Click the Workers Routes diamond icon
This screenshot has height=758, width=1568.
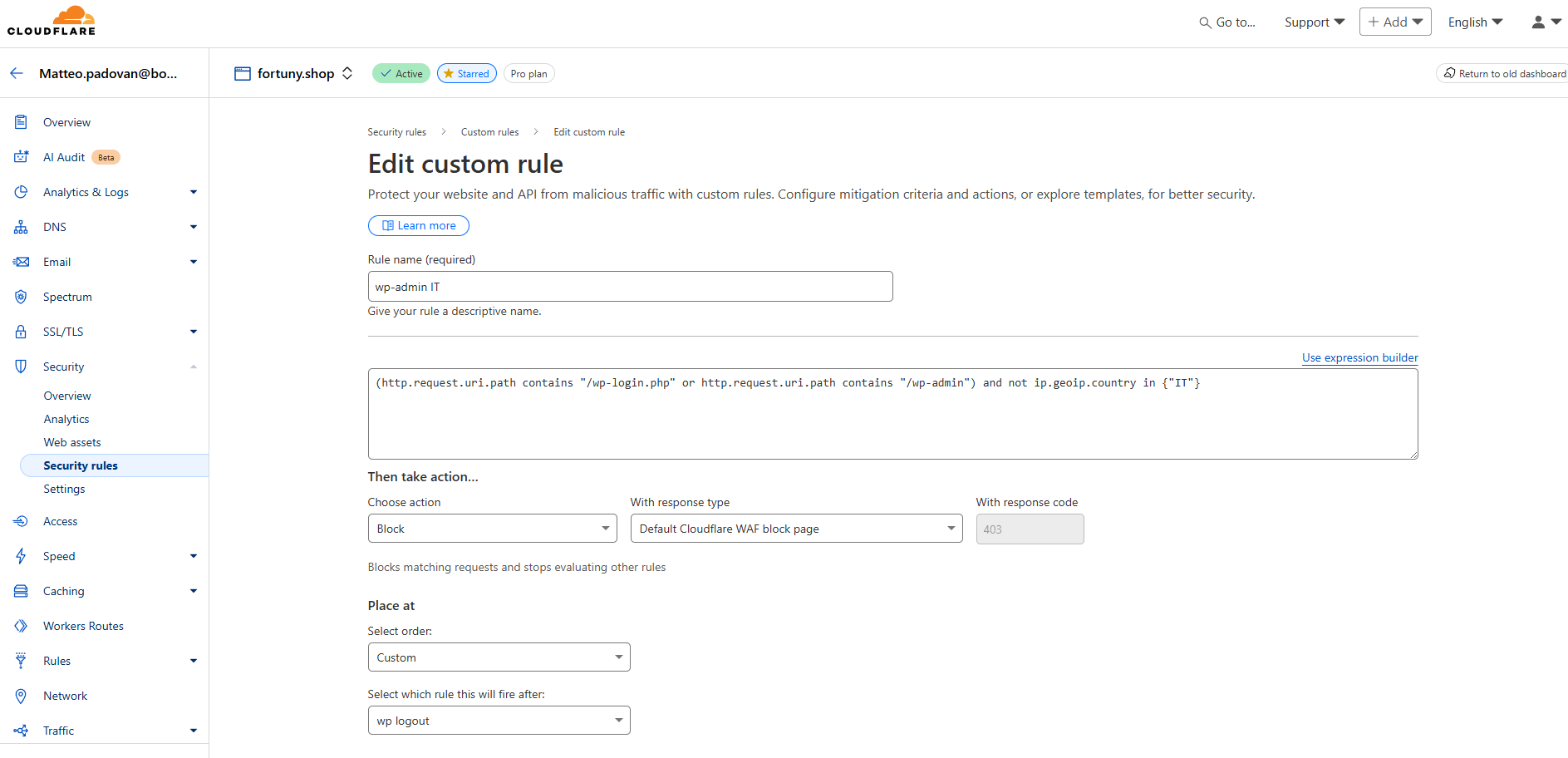click(x=21, y=626)
